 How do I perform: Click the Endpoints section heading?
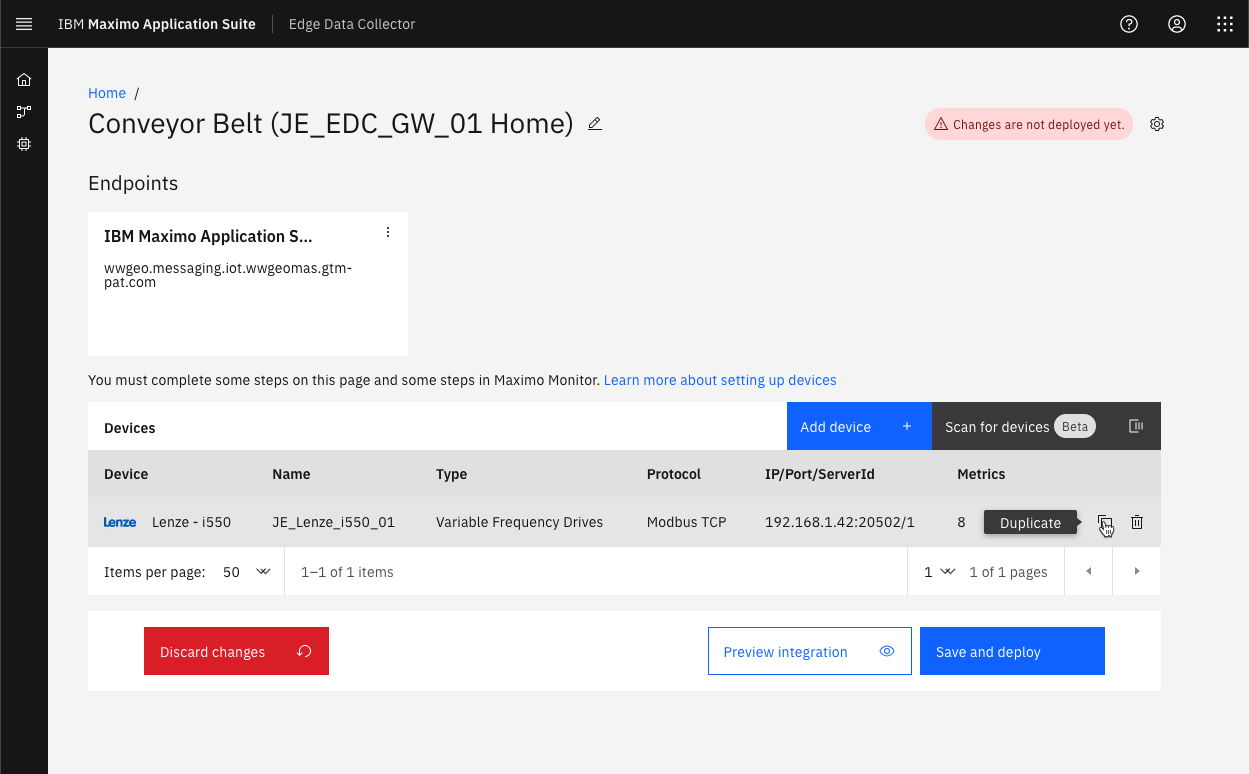click(x=133, y=183)
